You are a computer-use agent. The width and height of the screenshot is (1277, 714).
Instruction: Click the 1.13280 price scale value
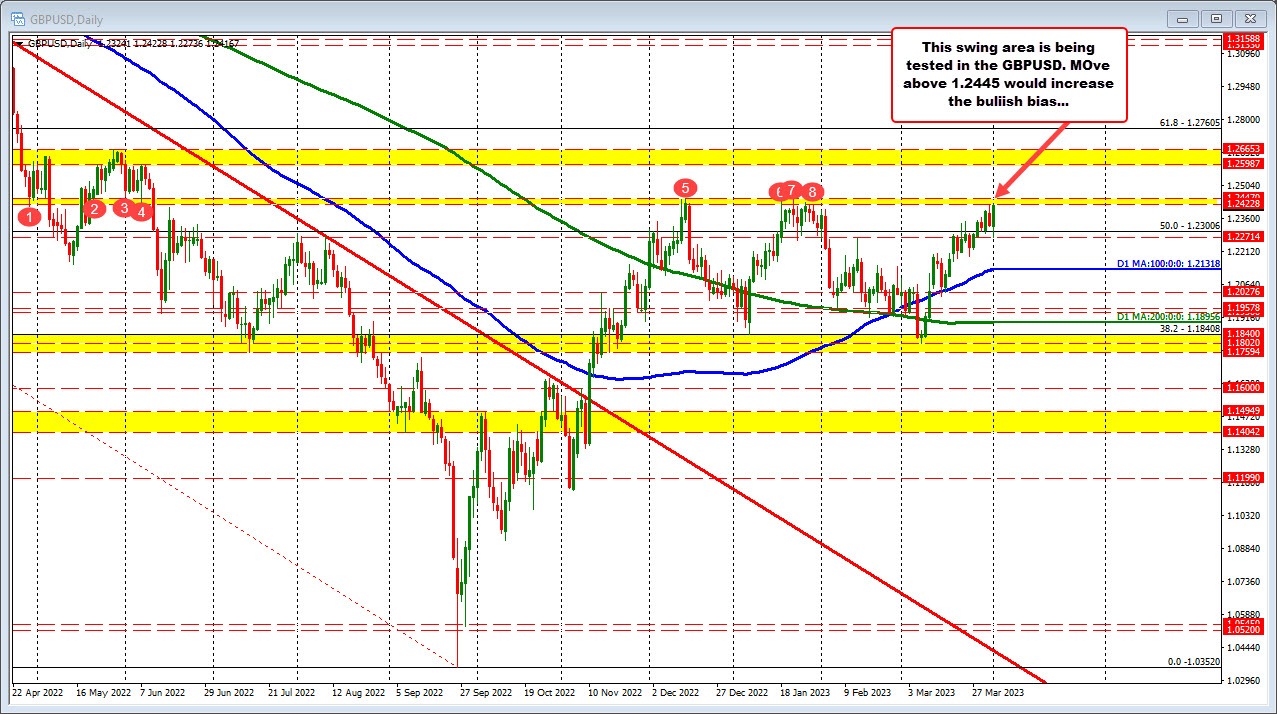1243,449
